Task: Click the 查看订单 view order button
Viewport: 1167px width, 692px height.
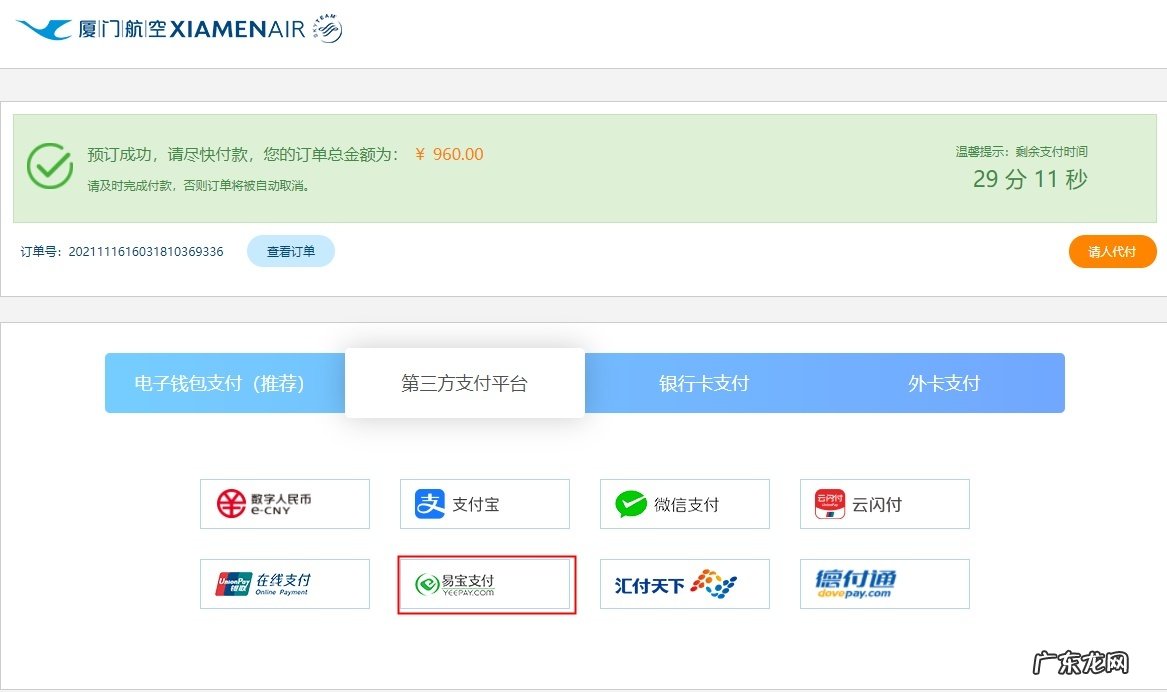Action: pos(290,251)
